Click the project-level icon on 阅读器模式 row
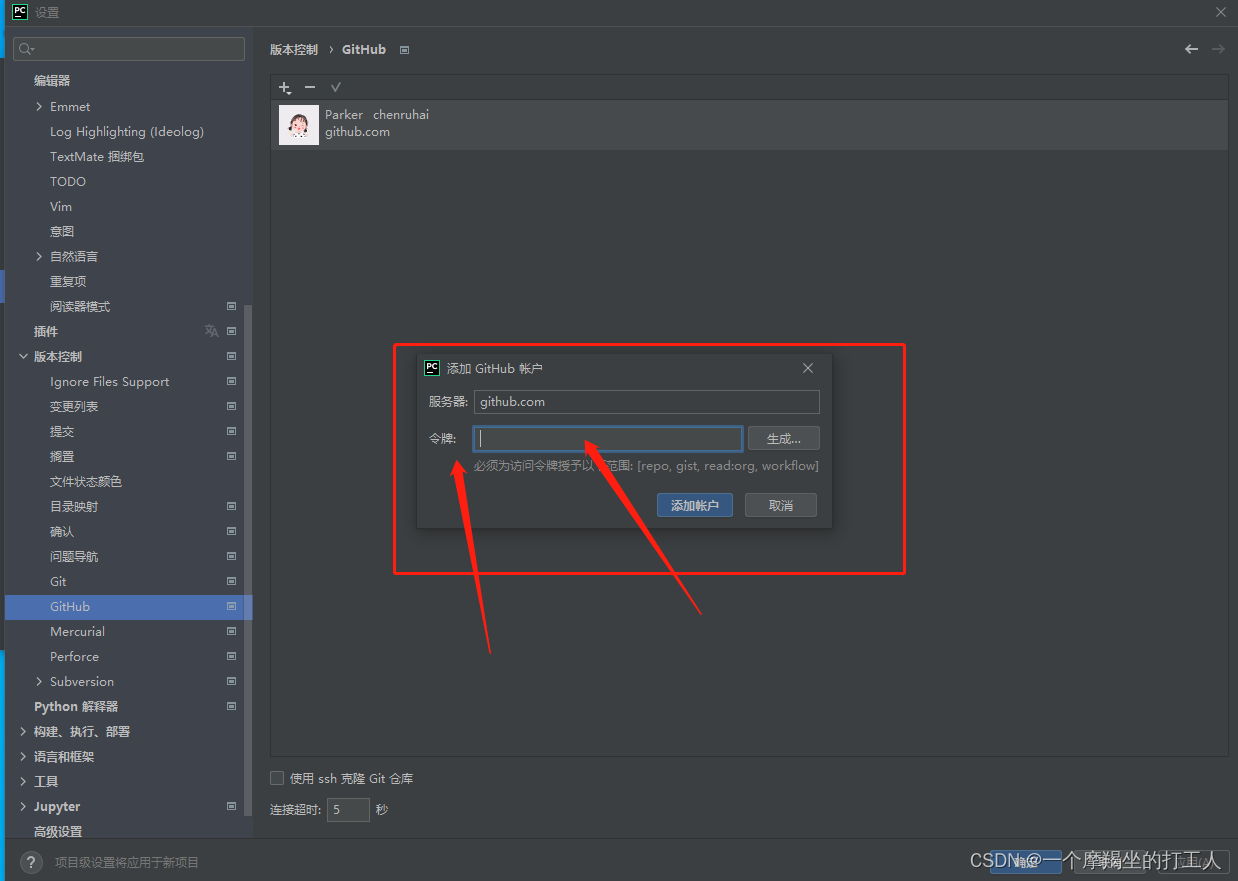 231,306
